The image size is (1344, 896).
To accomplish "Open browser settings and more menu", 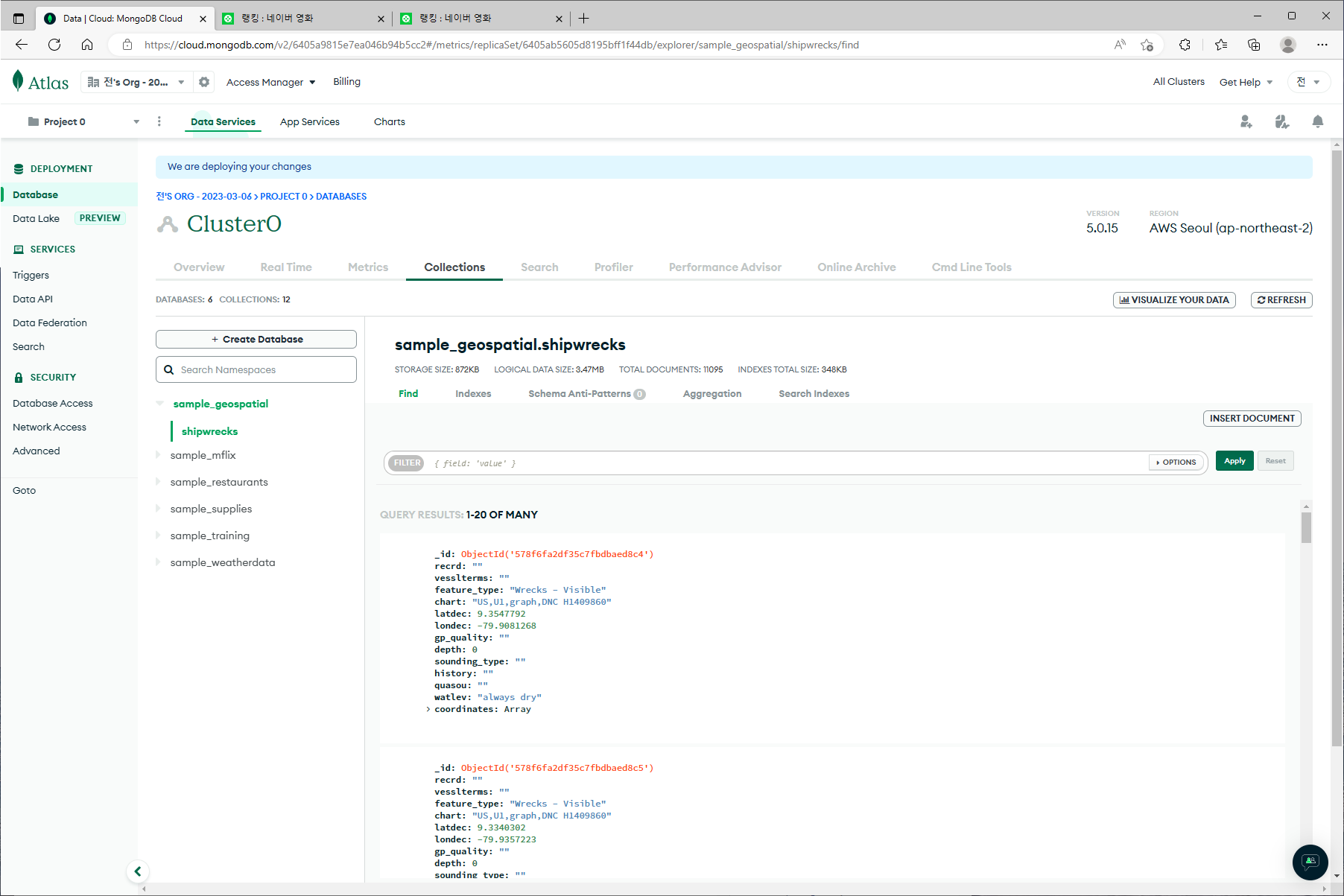I will point(1322,45).
